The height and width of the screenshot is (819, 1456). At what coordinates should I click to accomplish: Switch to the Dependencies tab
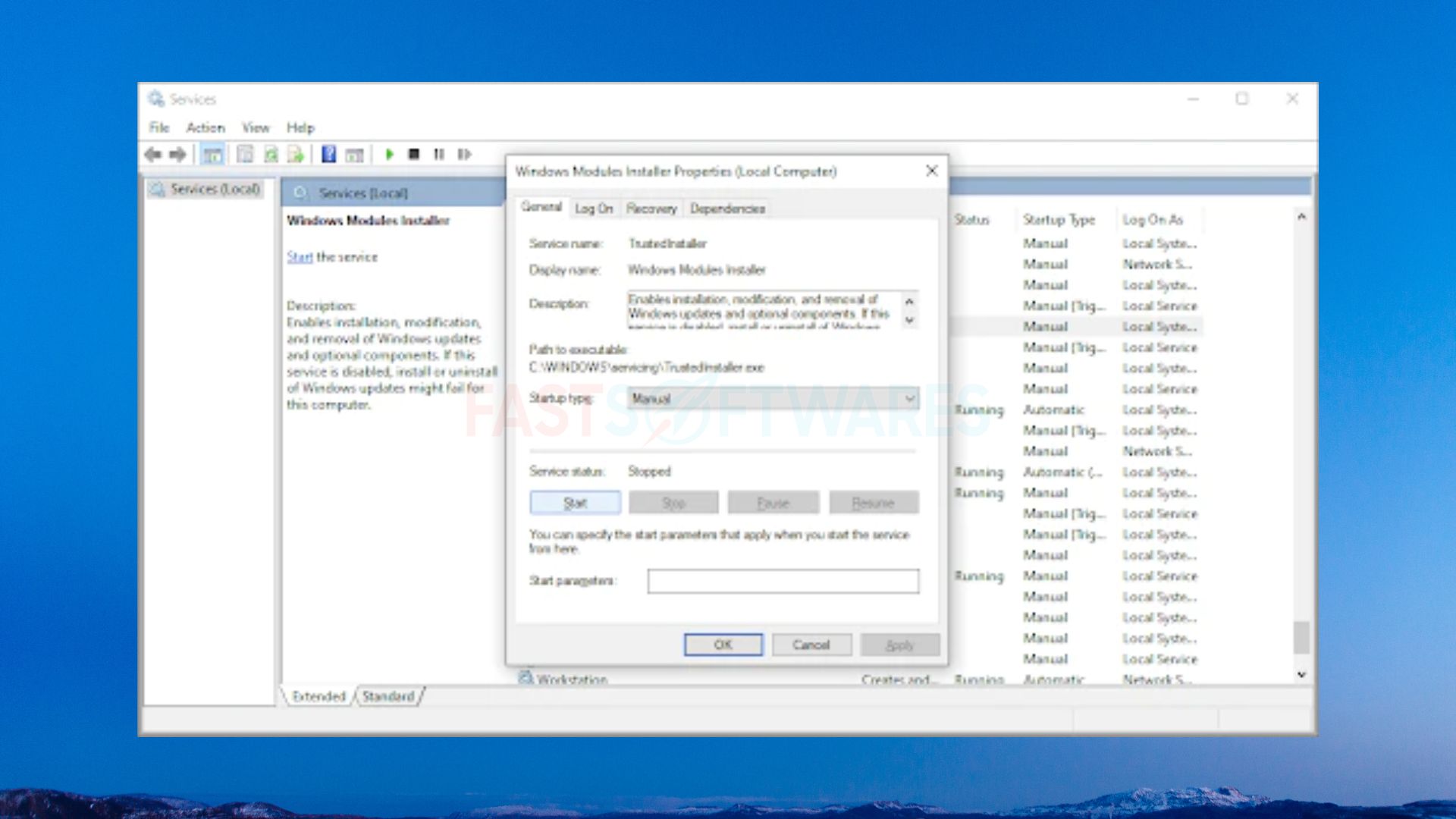(x=727, y=209)
